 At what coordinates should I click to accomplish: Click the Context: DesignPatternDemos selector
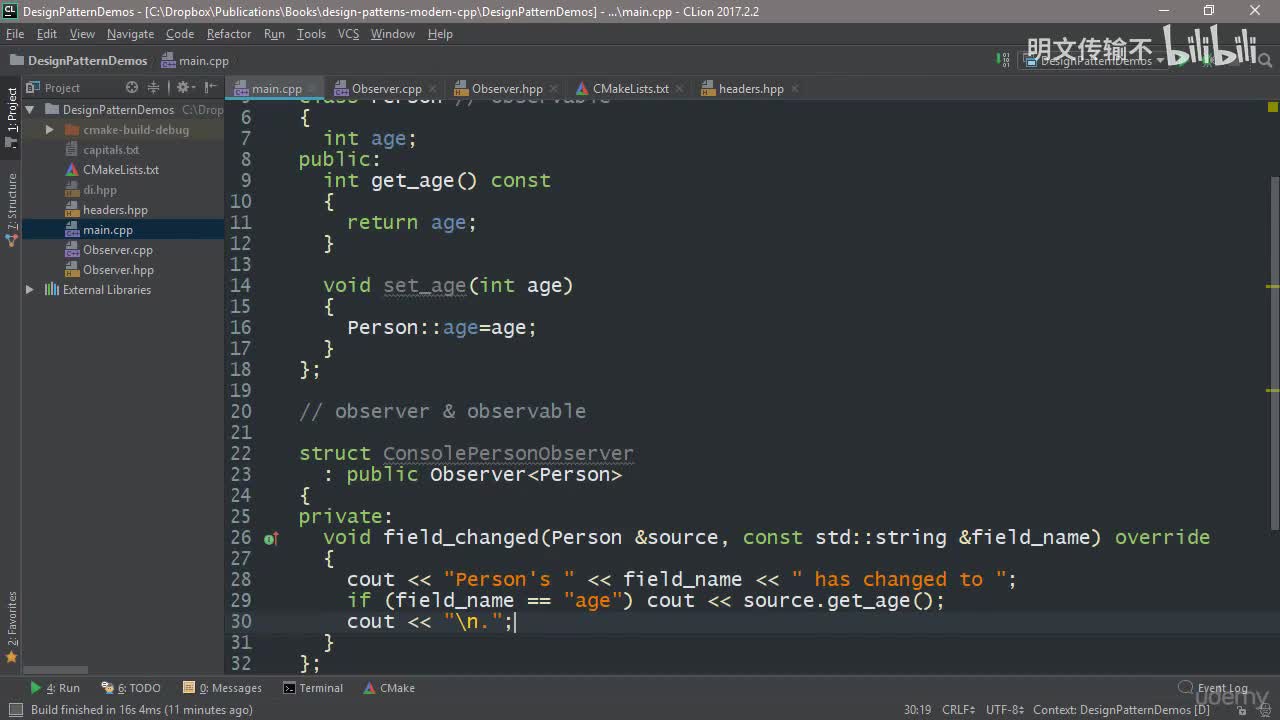(1121, 710)
